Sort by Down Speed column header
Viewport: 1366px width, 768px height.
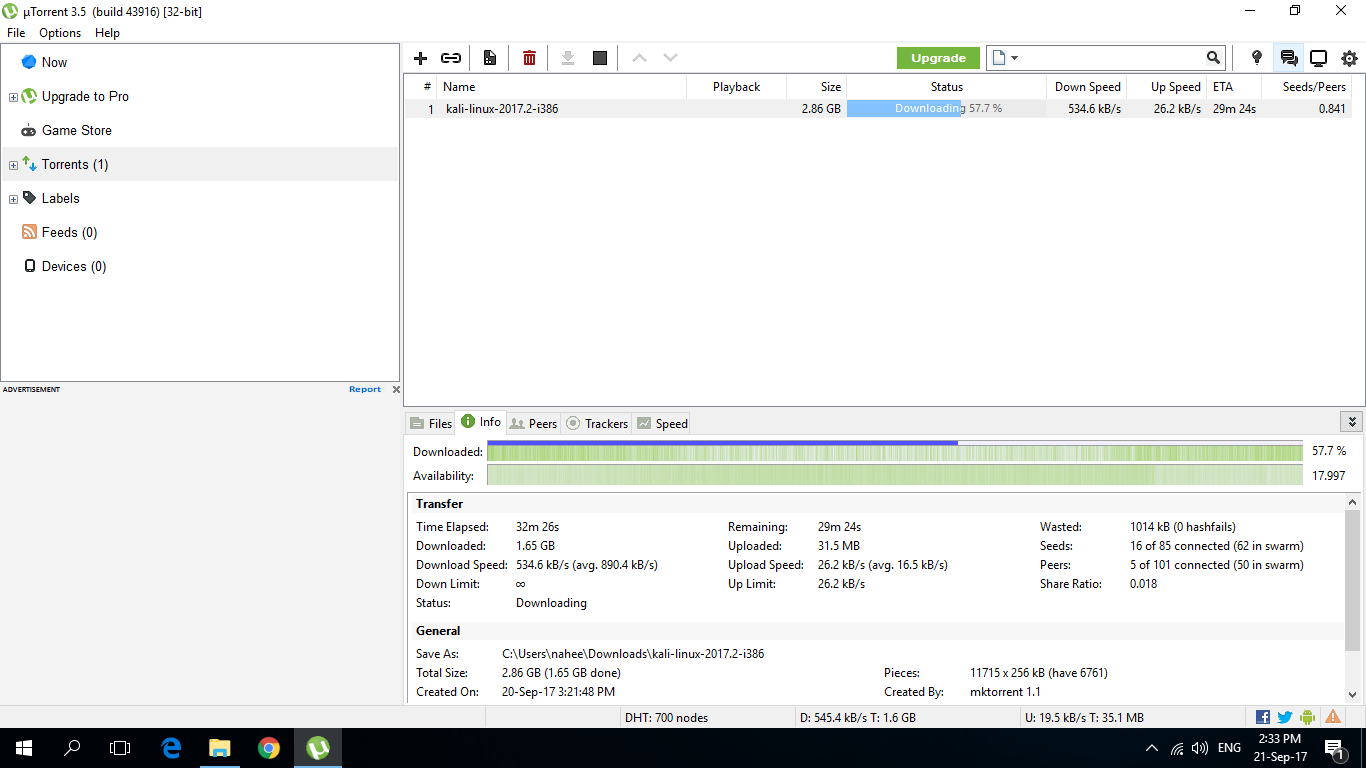coord(1087,87)
